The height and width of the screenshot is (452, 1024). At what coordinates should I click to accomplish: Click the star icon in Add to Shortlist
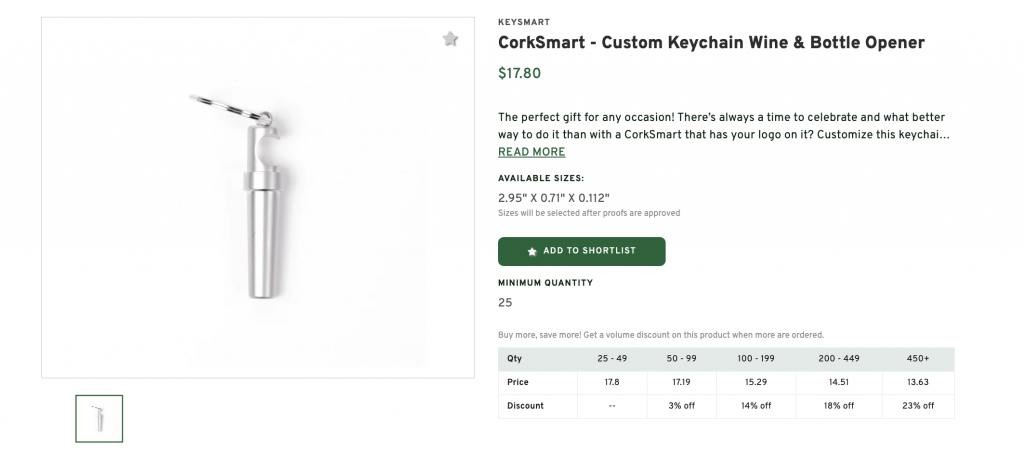(x=532, y=251)
